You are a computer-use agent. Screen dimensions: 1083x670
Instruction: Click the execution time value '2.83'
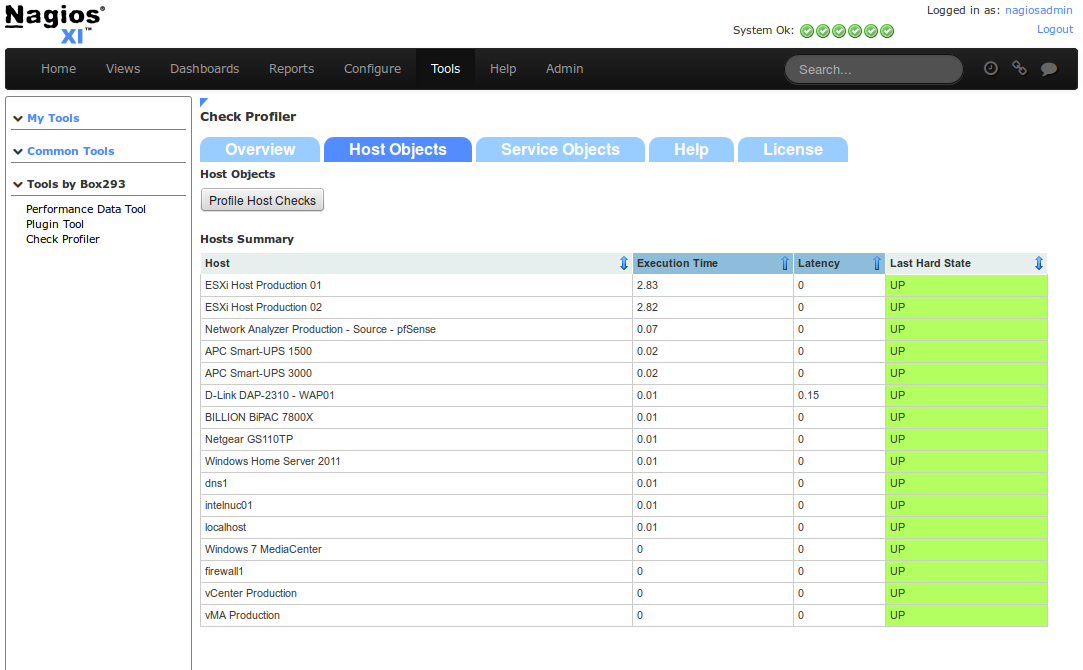(647, 285)
